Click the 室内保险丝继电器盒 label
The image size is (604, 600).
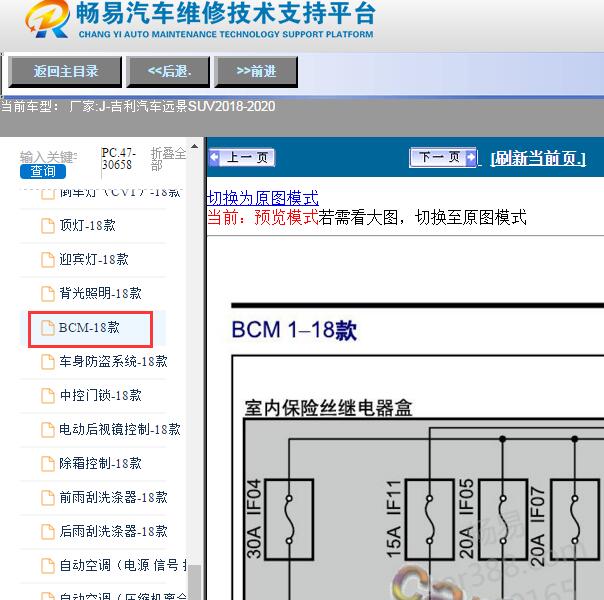coord(328,408)
